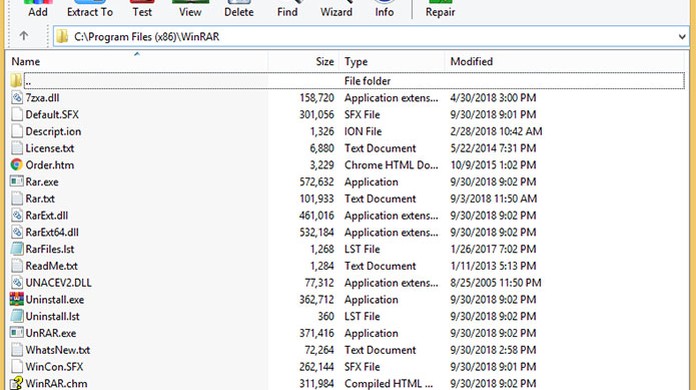Click the file name Uninstall.lst
The image size is (696, 390).
[52, 316]
